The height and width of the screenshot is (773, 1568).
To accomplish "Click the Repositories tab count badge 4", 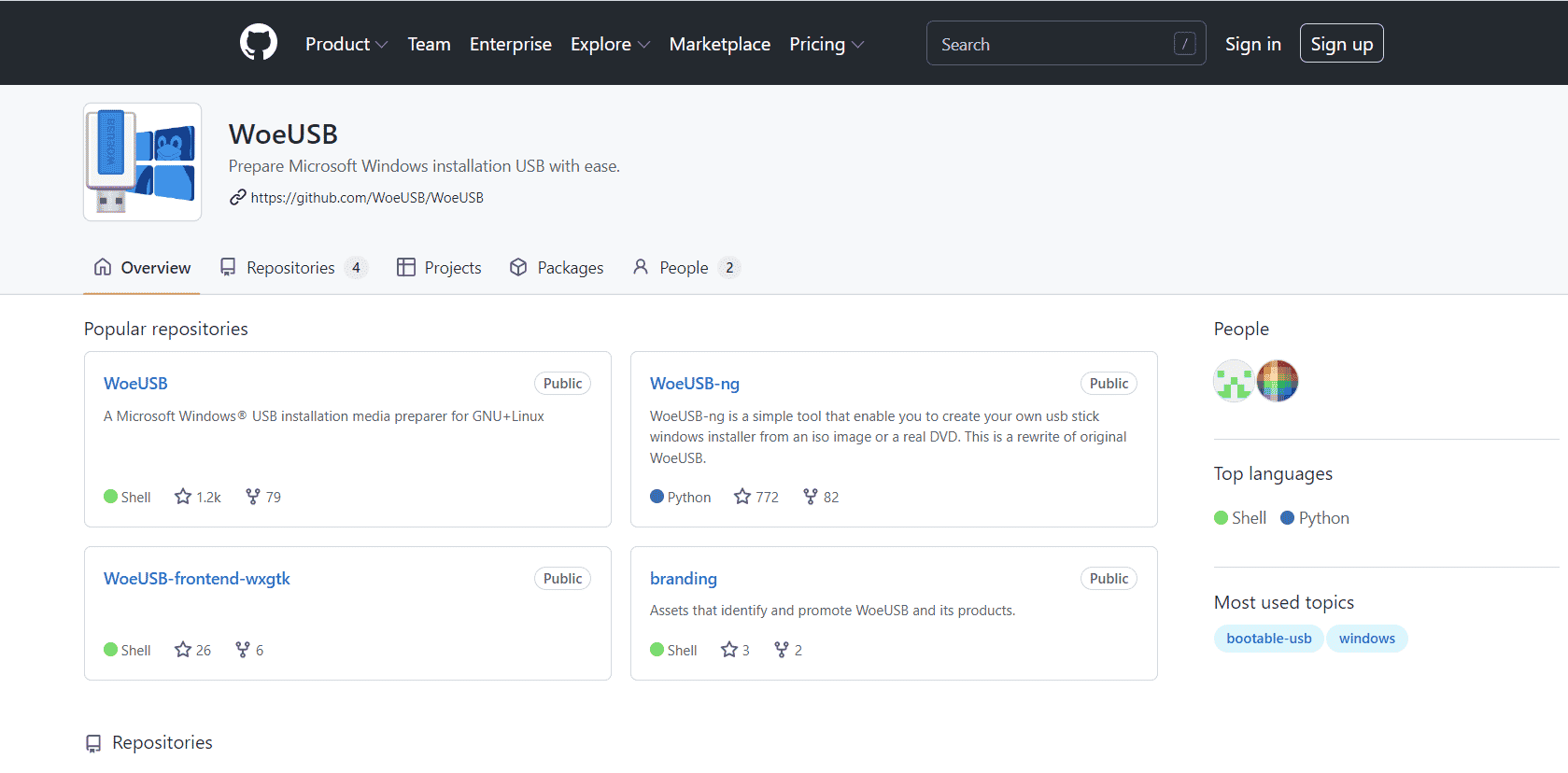I will (x=356, y=268).
